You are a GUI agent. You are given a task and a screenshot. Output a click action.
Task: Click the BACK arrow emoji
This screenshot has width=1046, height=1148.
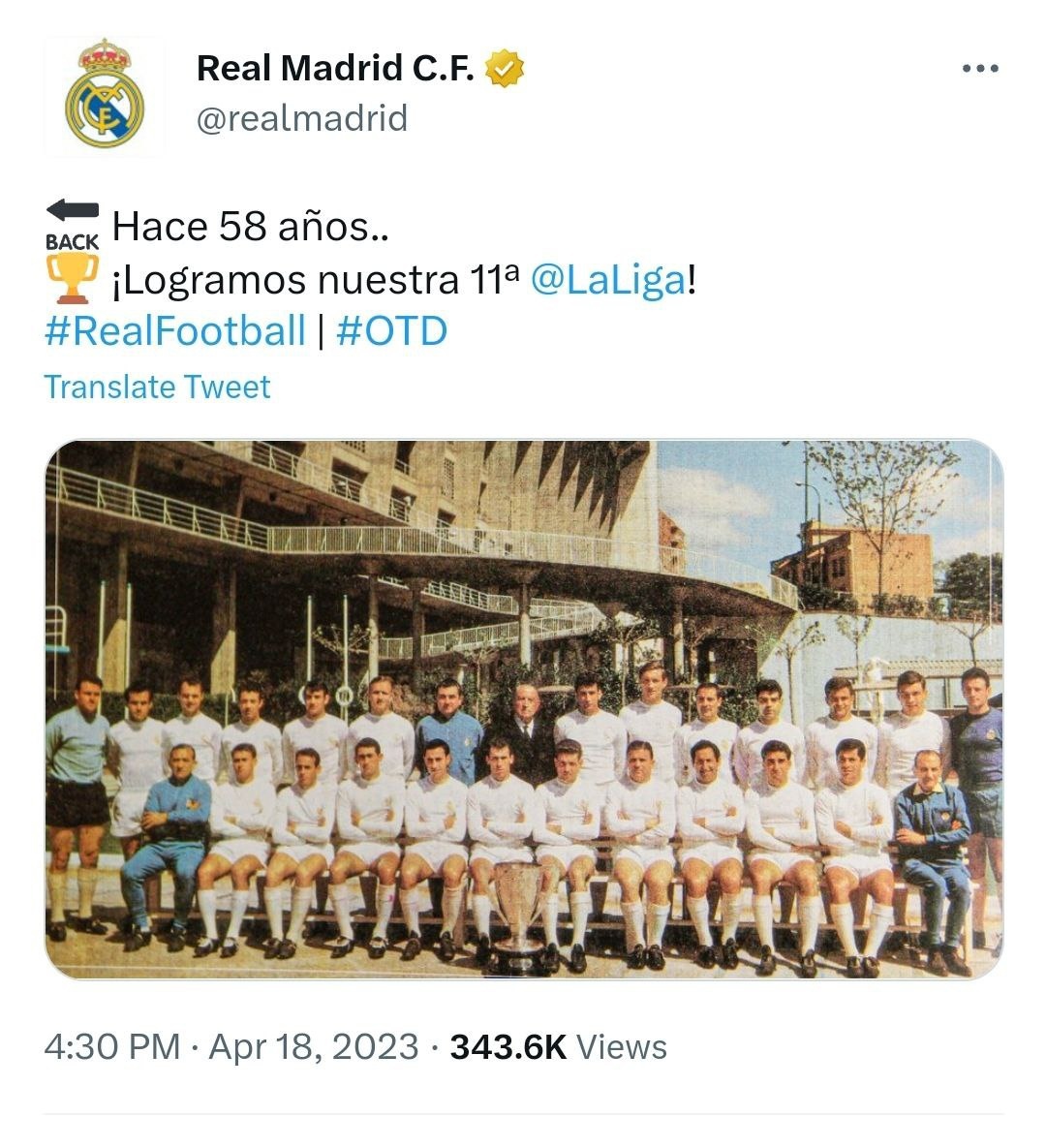pyautogui.click(x=72, y=225)
